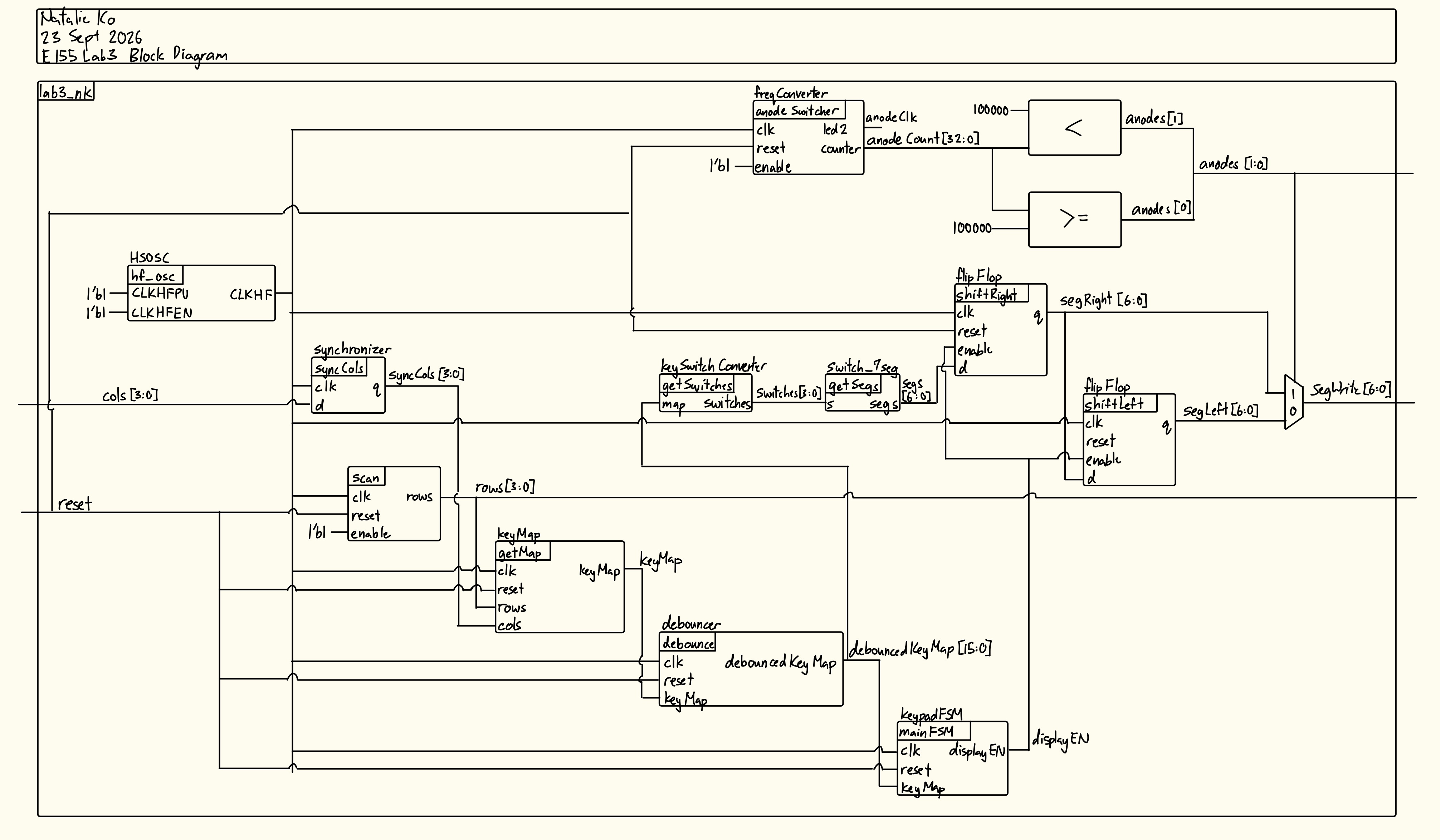Click the "E155 Lab3 Block Diagram" title line
1440x840 pixels.
(134, 55)
